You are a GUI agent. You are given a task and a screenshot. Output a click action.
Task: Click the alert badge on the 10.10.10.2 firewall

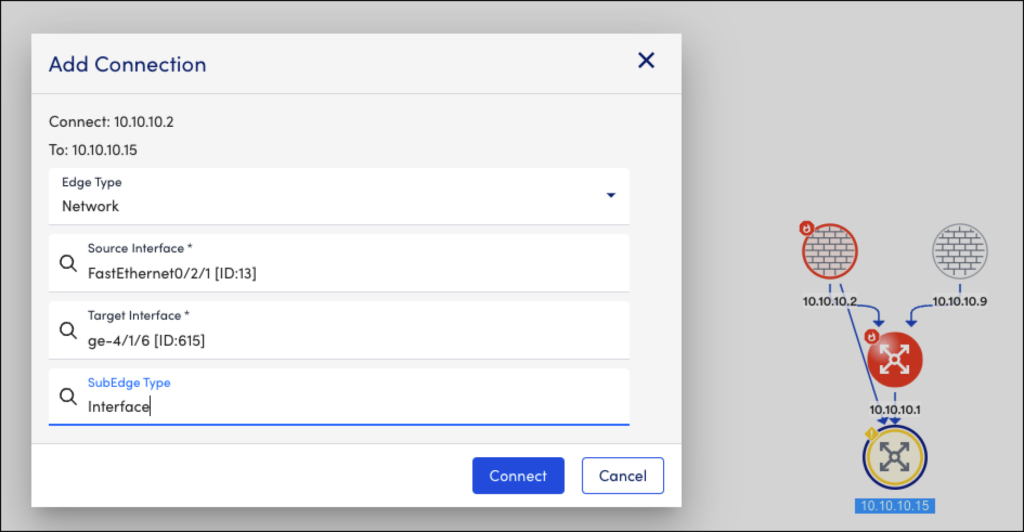808,229
